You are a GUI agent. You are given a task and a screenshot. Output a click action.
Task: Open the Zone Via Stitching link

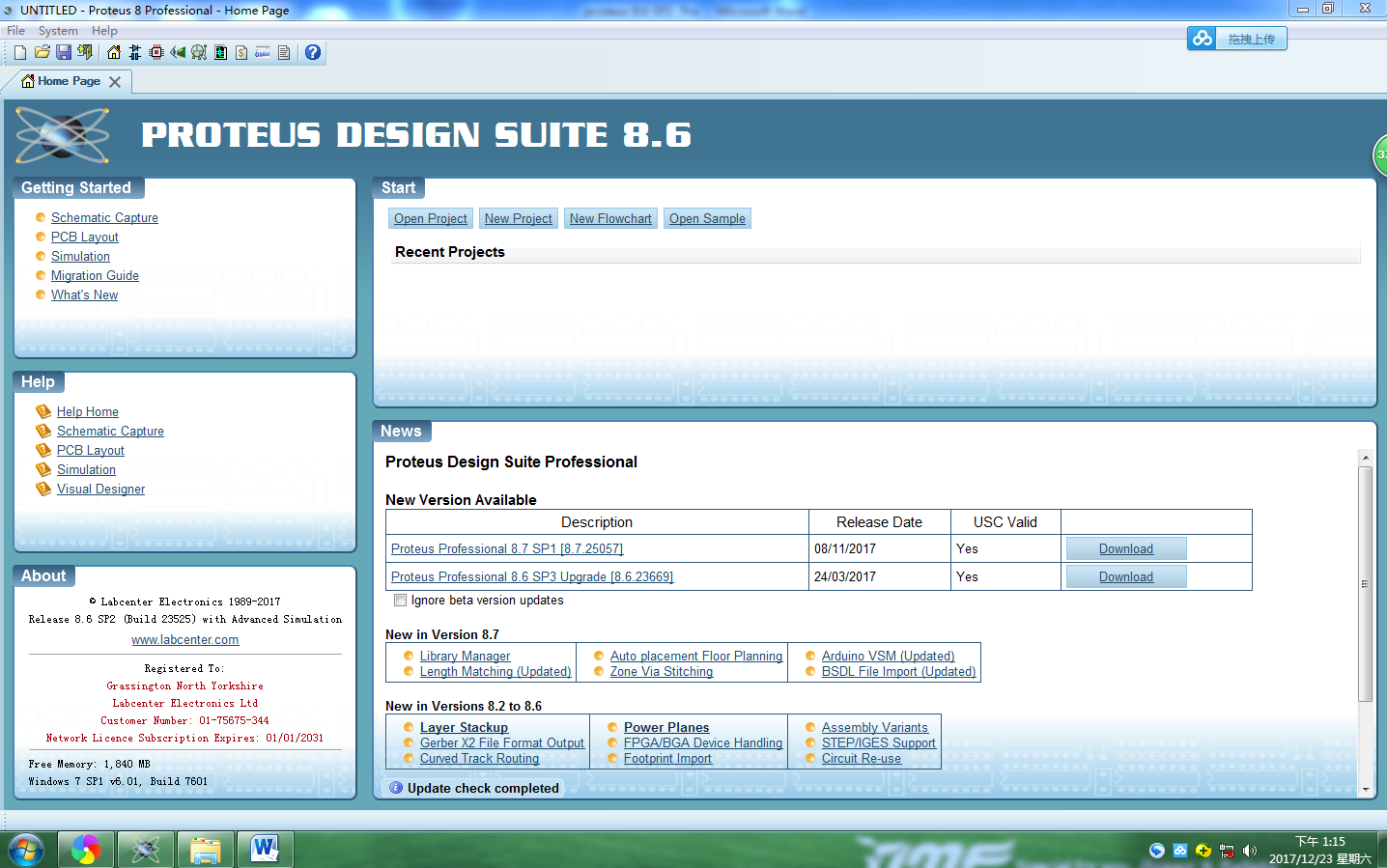pos(662,672)
